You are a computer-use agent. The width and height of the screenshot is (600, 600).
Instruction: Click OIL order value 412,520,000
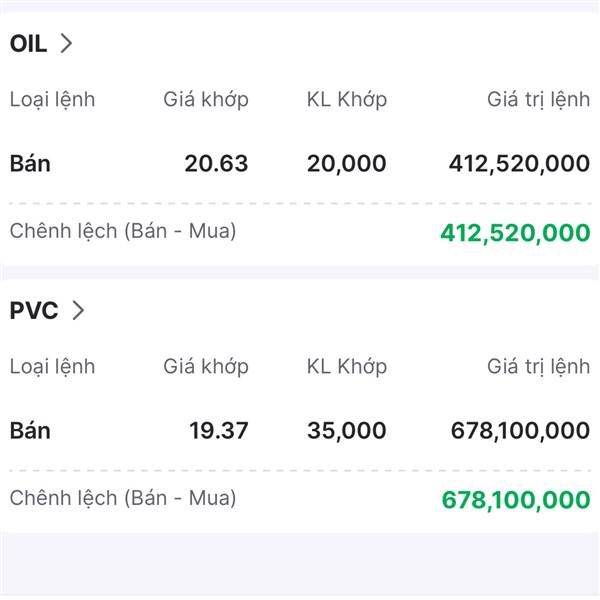(x=519, y=163)
